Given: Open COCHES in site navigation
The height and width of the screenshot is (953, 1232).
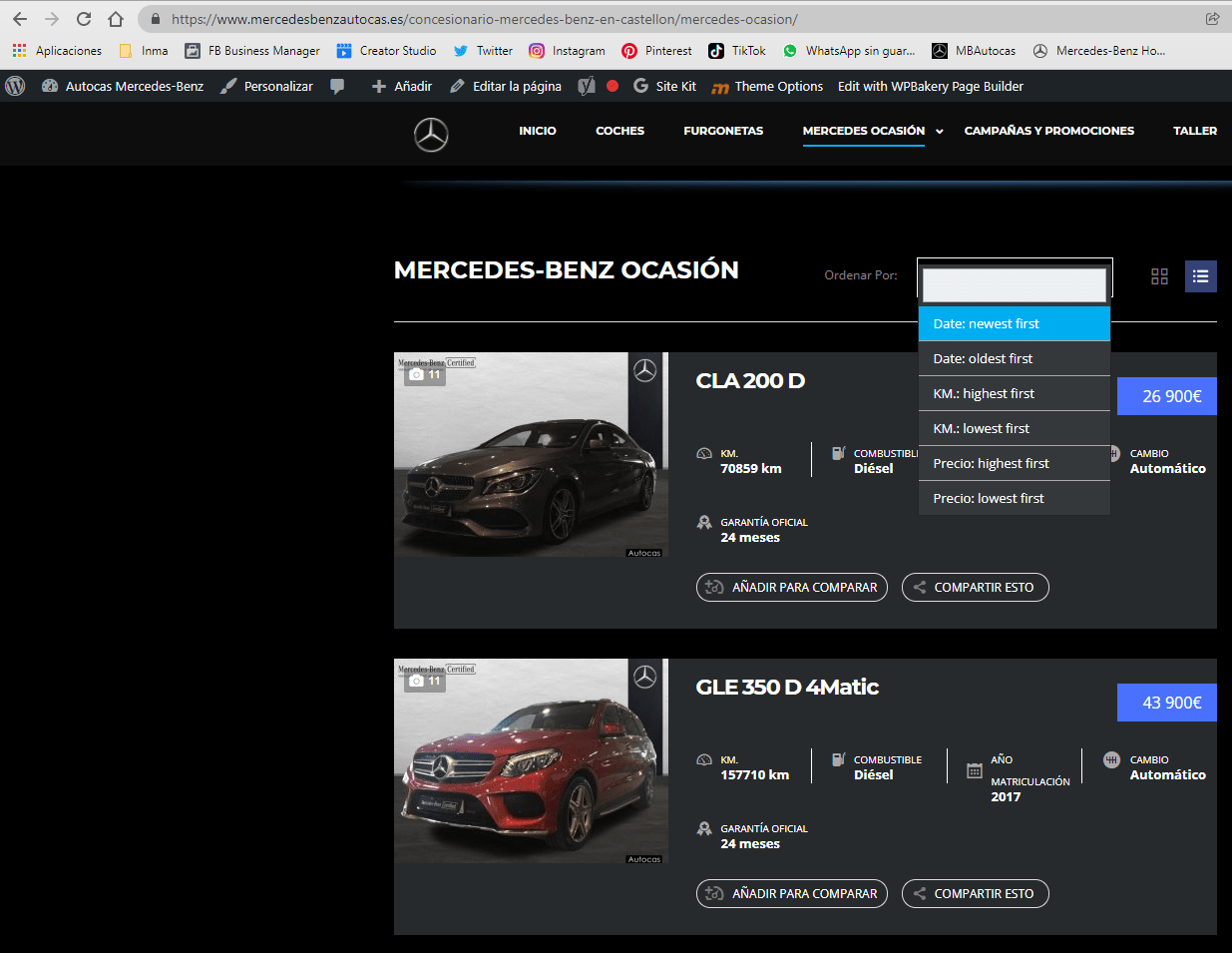Looking at the screenshot, I should click(619, 131).
